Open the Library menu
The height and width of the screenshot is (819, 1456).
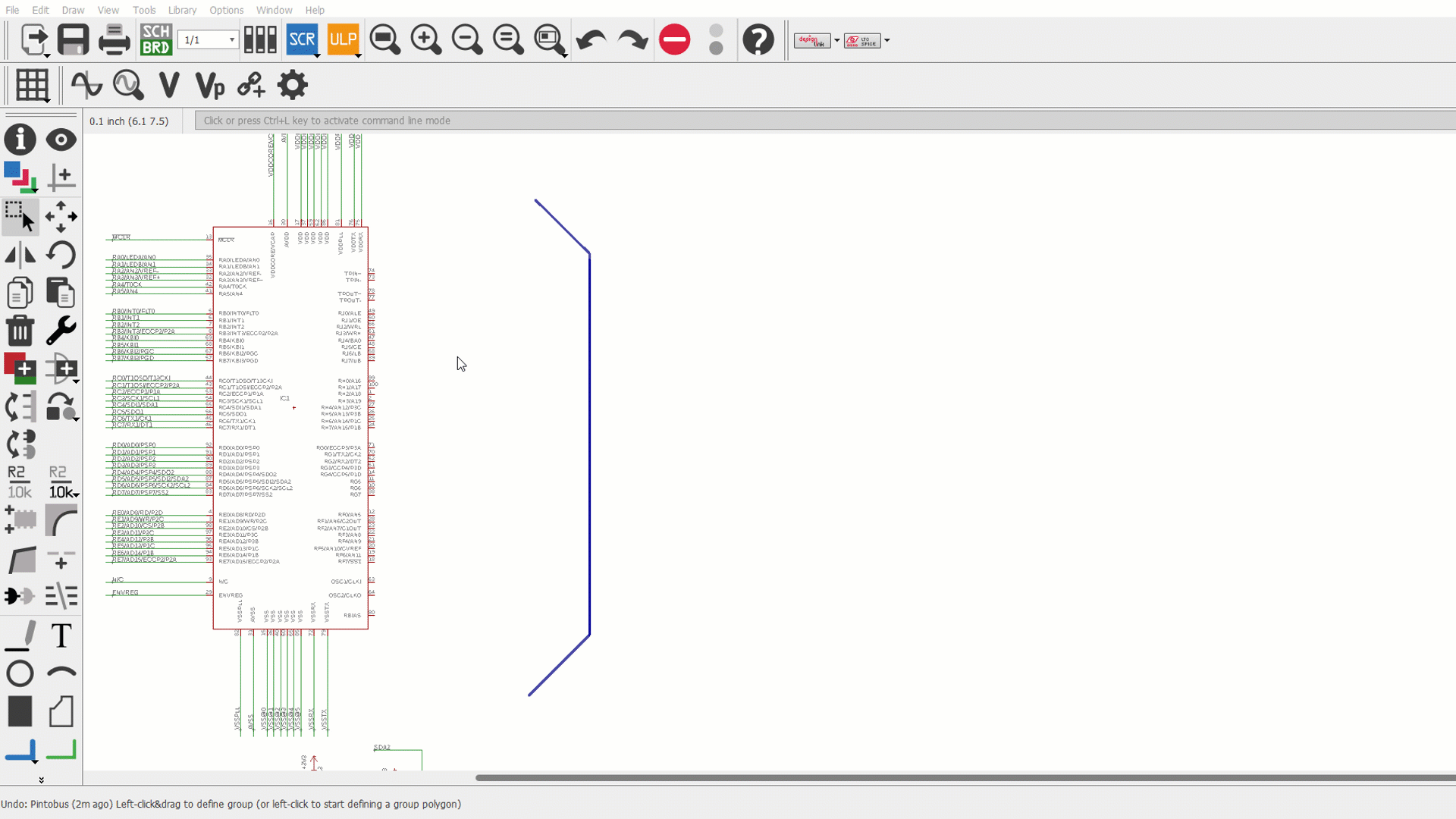tap(182, 10)
